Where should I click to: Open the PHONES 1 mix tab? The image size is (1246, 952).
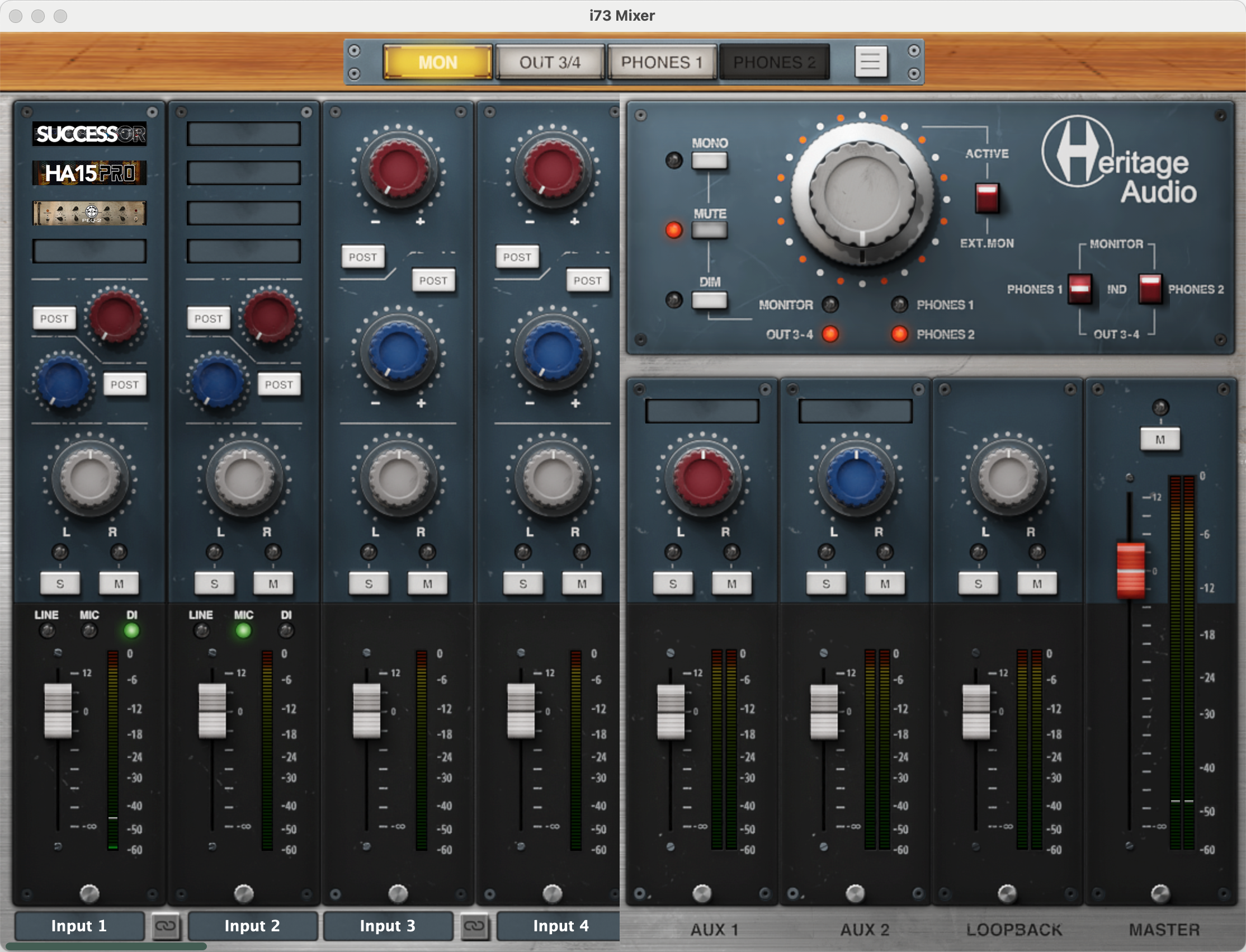point(662,62)
